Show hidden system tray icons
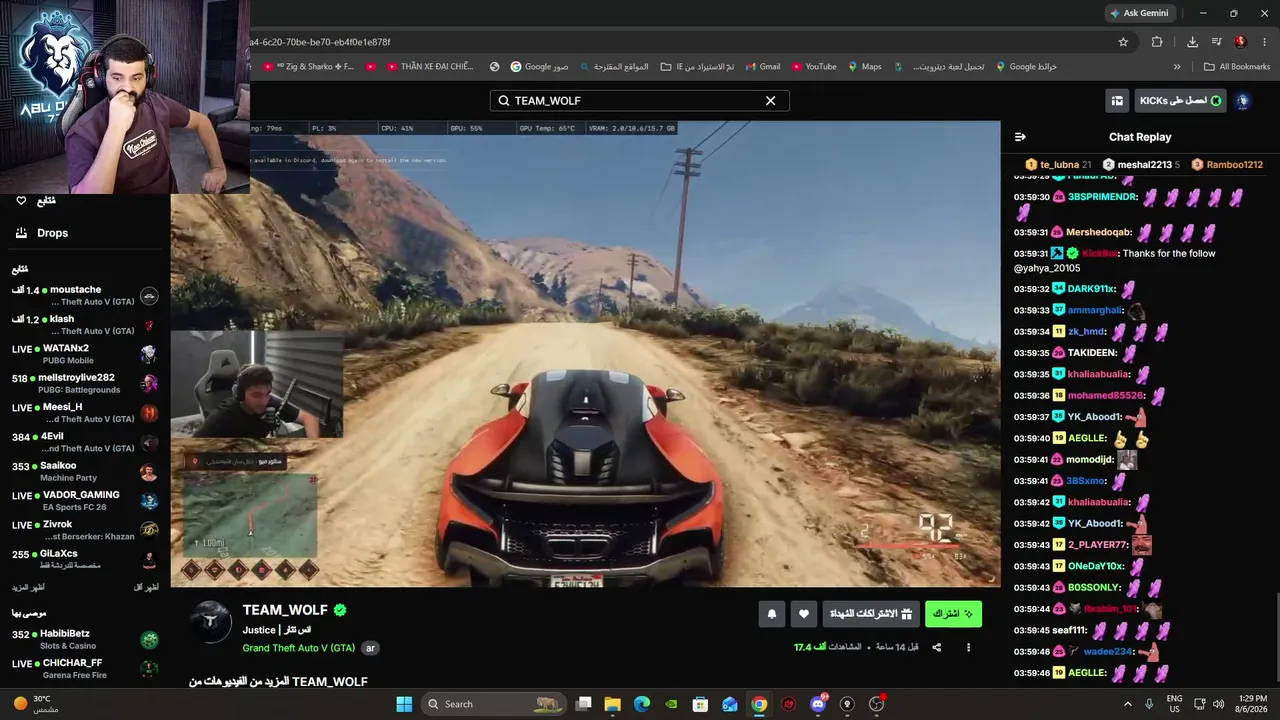This screenshot has height=720, width=1280. coord(1128,704)
